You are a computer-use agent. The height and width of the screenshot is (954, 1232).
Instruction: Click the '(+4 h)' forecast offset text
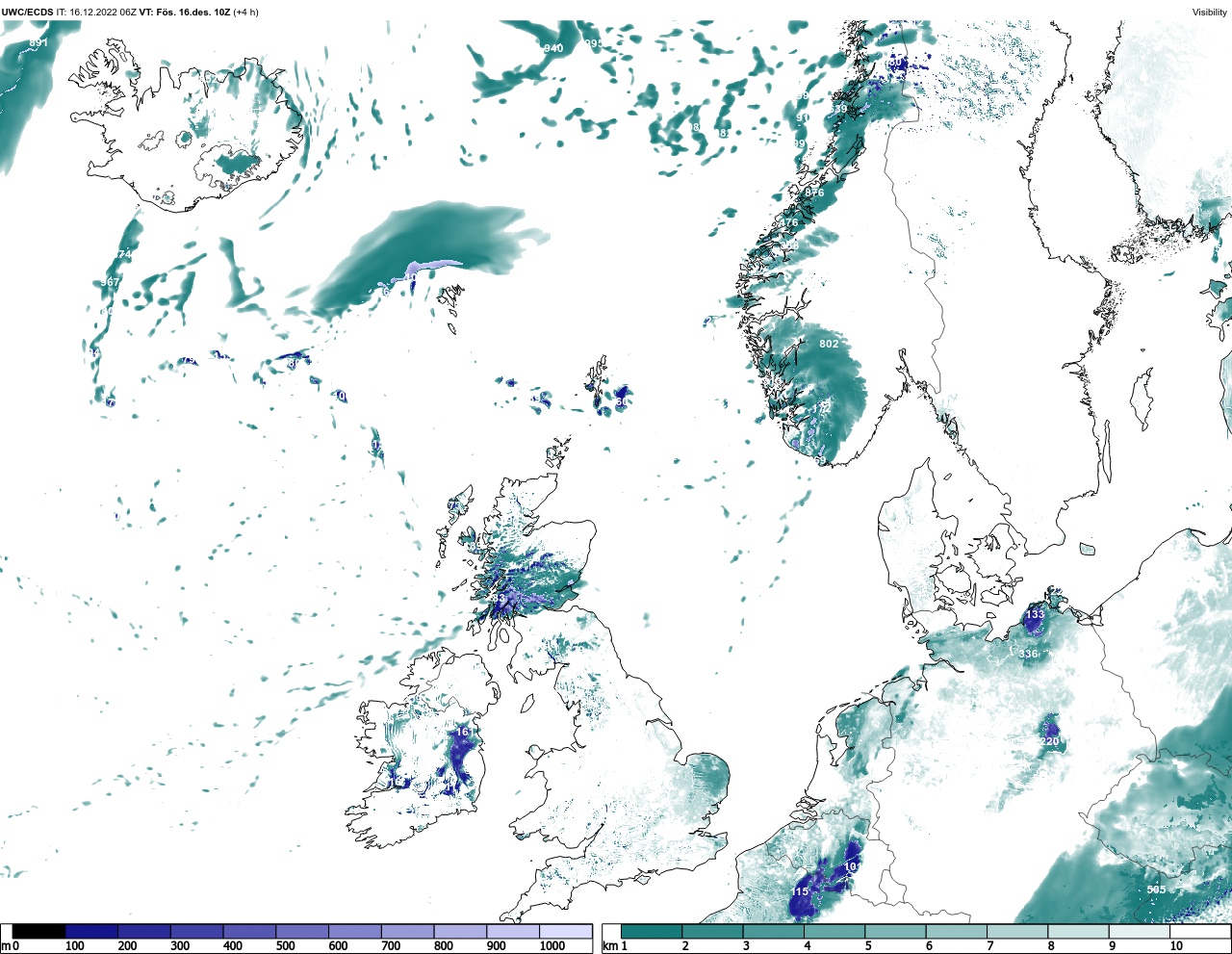tap(245, 13)
